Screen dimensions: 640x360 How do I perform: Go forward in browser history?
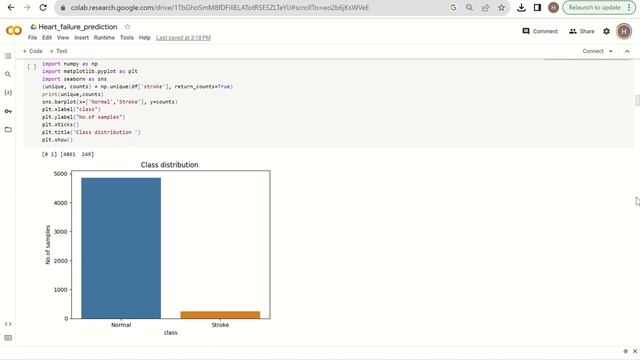coord(27,8)
